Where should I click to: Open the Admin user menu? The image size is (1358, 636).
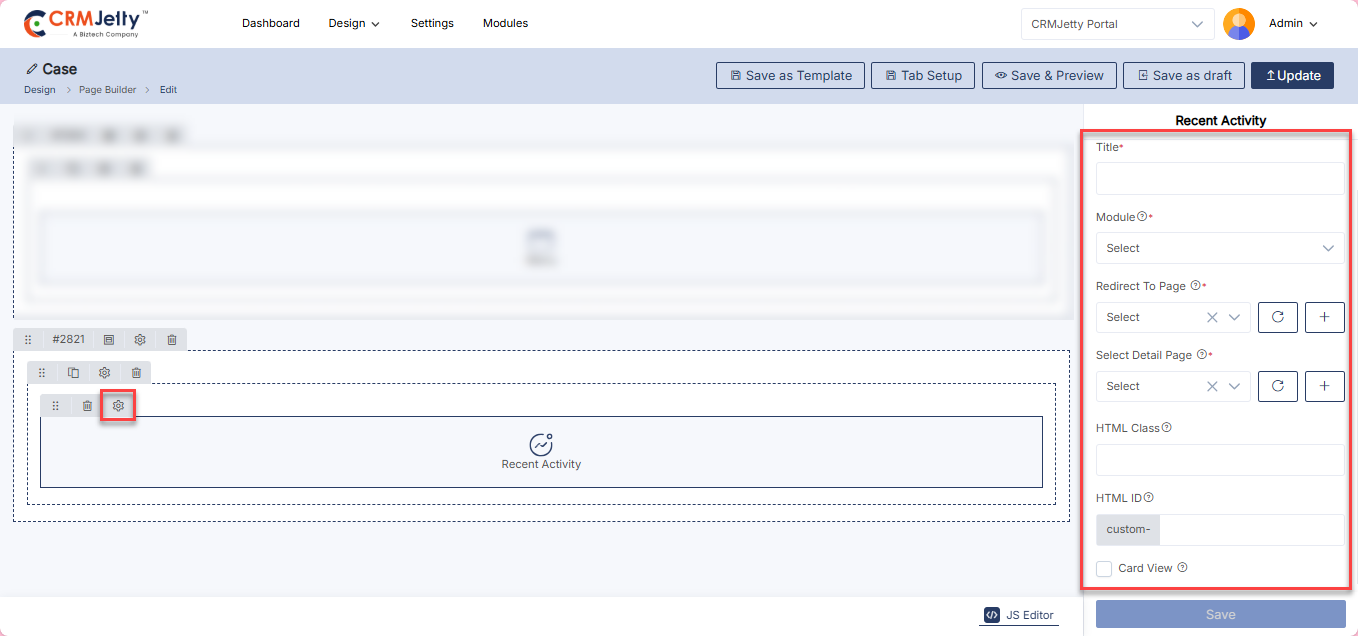pos(1292,24)
